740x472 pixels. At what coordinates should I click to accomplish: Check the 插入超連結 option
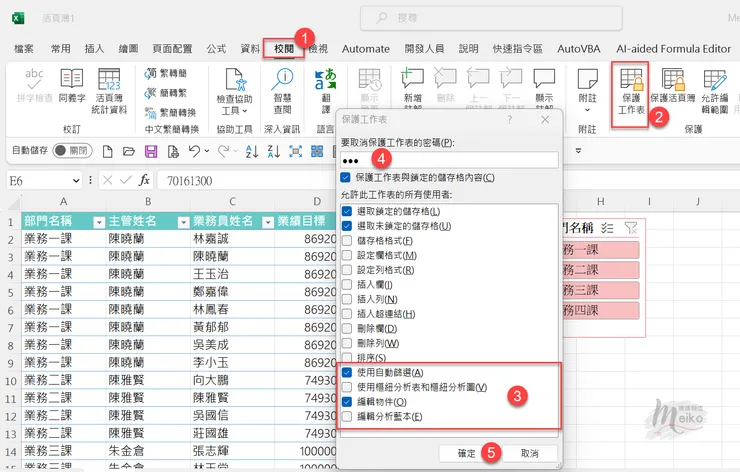347,313
